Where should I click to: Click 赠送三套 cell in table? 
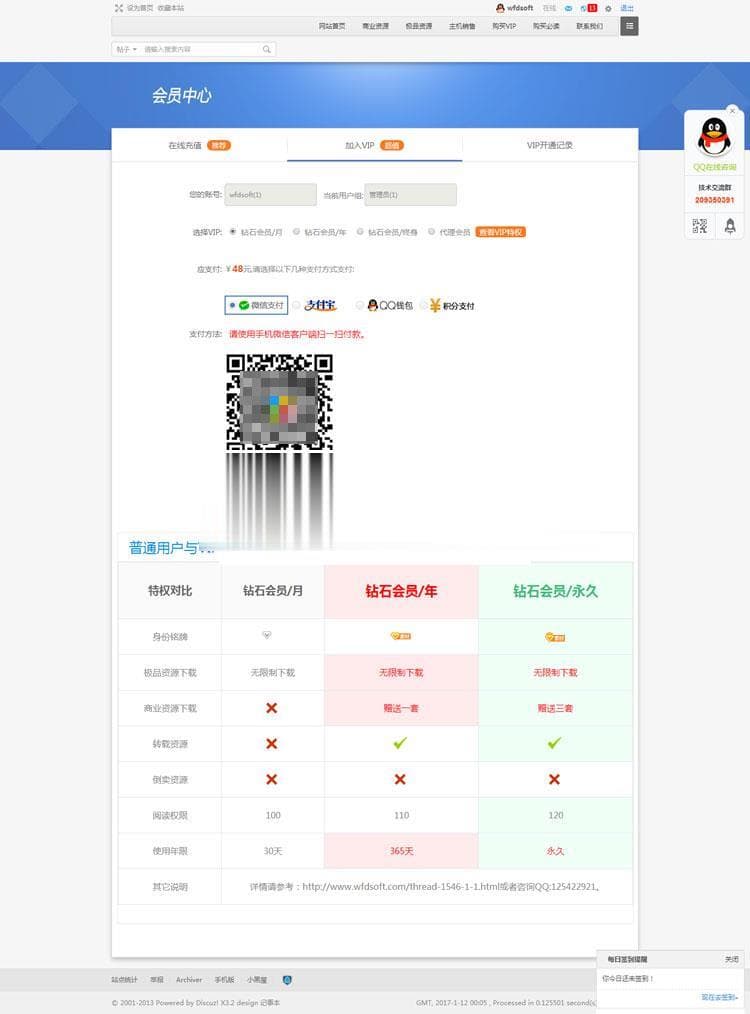coord(555,708)
